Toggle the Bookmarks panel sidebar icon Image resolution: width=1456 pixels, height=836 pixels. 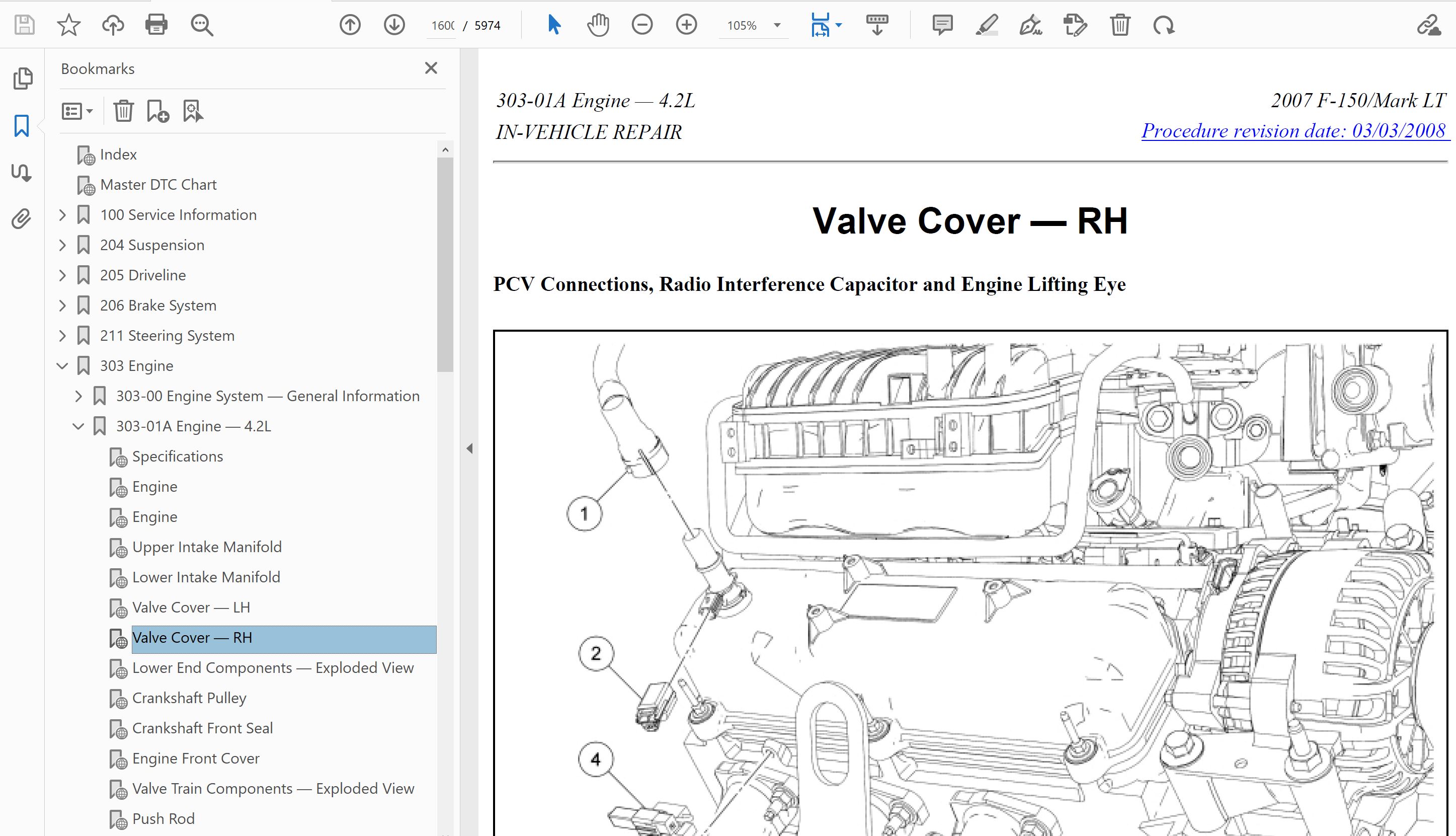click(22, 126)
